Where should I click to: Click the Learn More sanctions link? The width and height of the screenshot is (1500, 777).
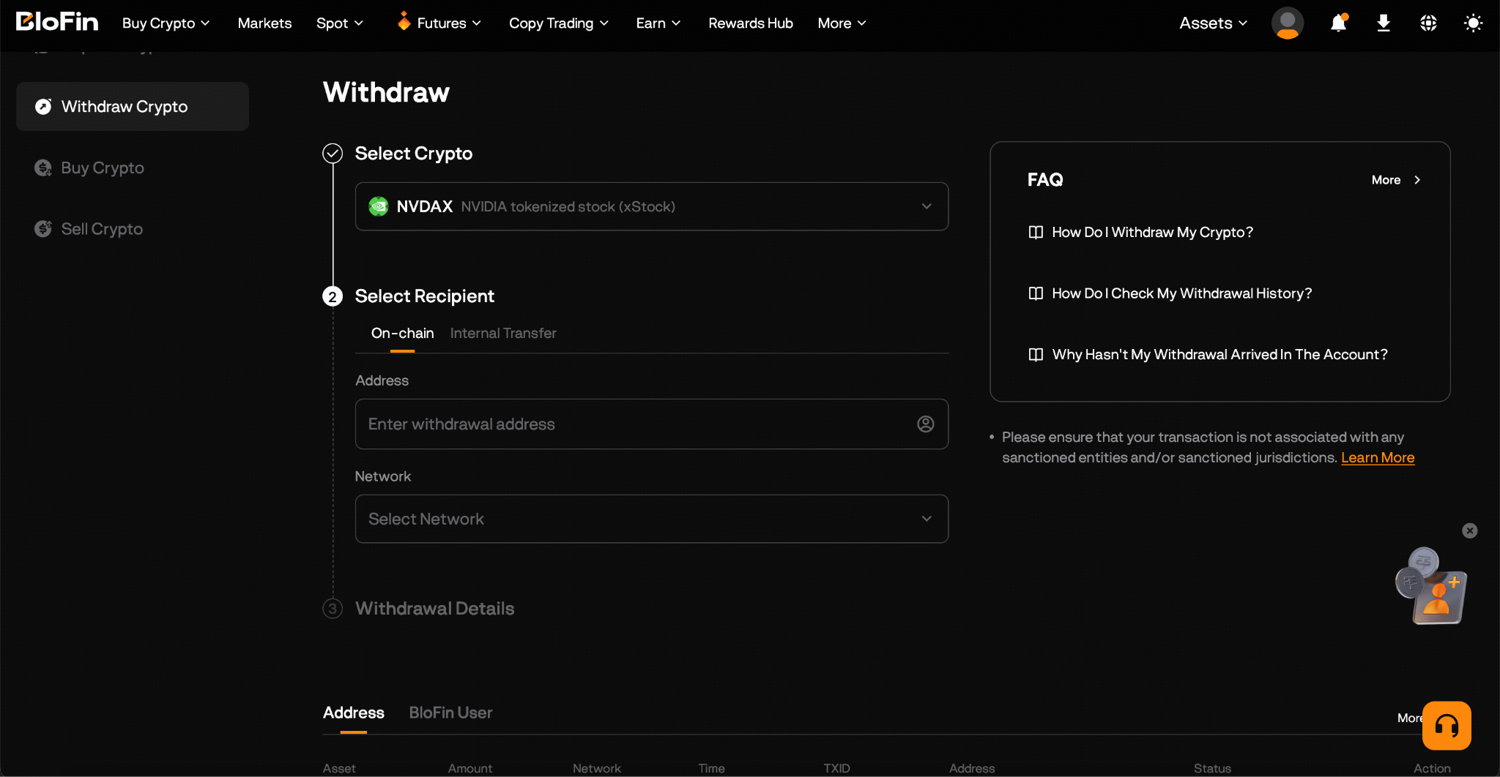[x=1378, y=458]
